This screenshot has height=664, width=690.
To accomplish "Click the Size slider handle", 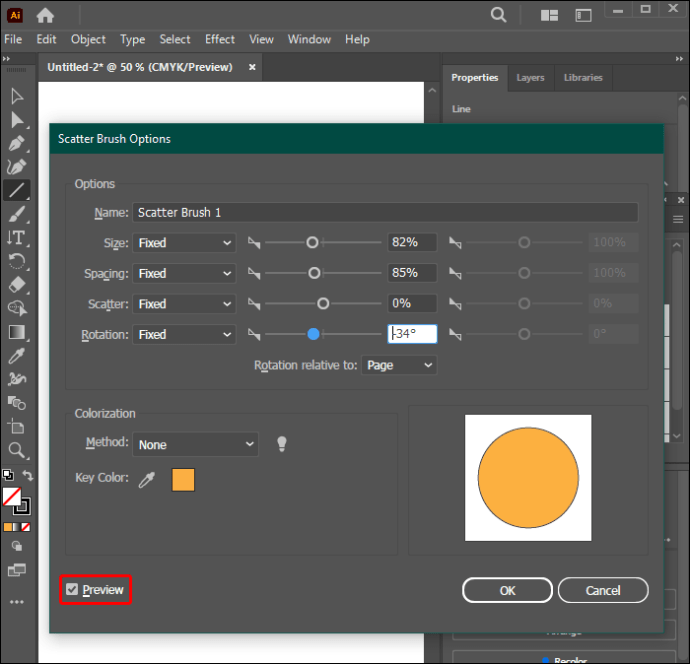I will coord(312,242).
